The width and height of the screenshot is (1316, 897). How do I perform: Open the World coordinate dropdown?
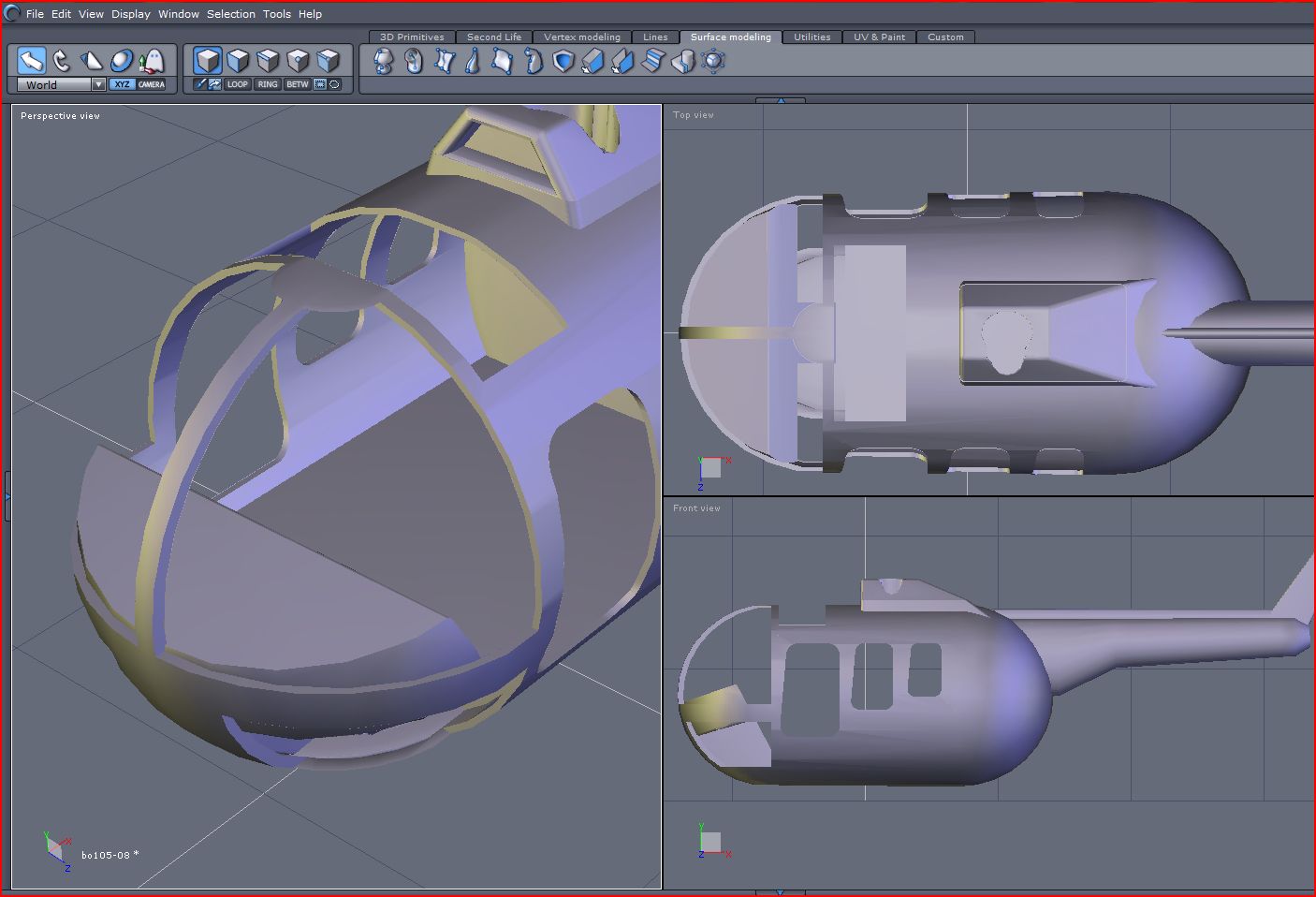62,84
